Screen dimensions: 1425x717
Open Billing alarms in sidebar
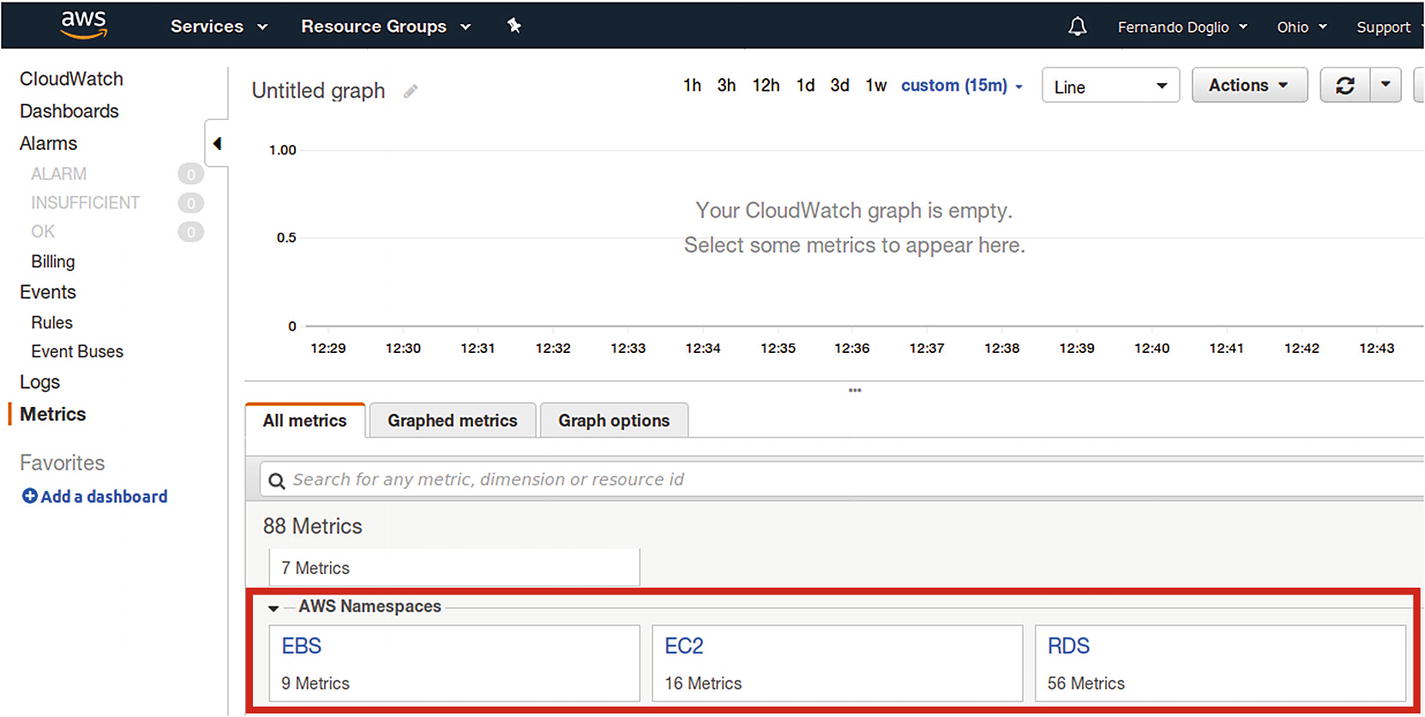pos(53,261)
